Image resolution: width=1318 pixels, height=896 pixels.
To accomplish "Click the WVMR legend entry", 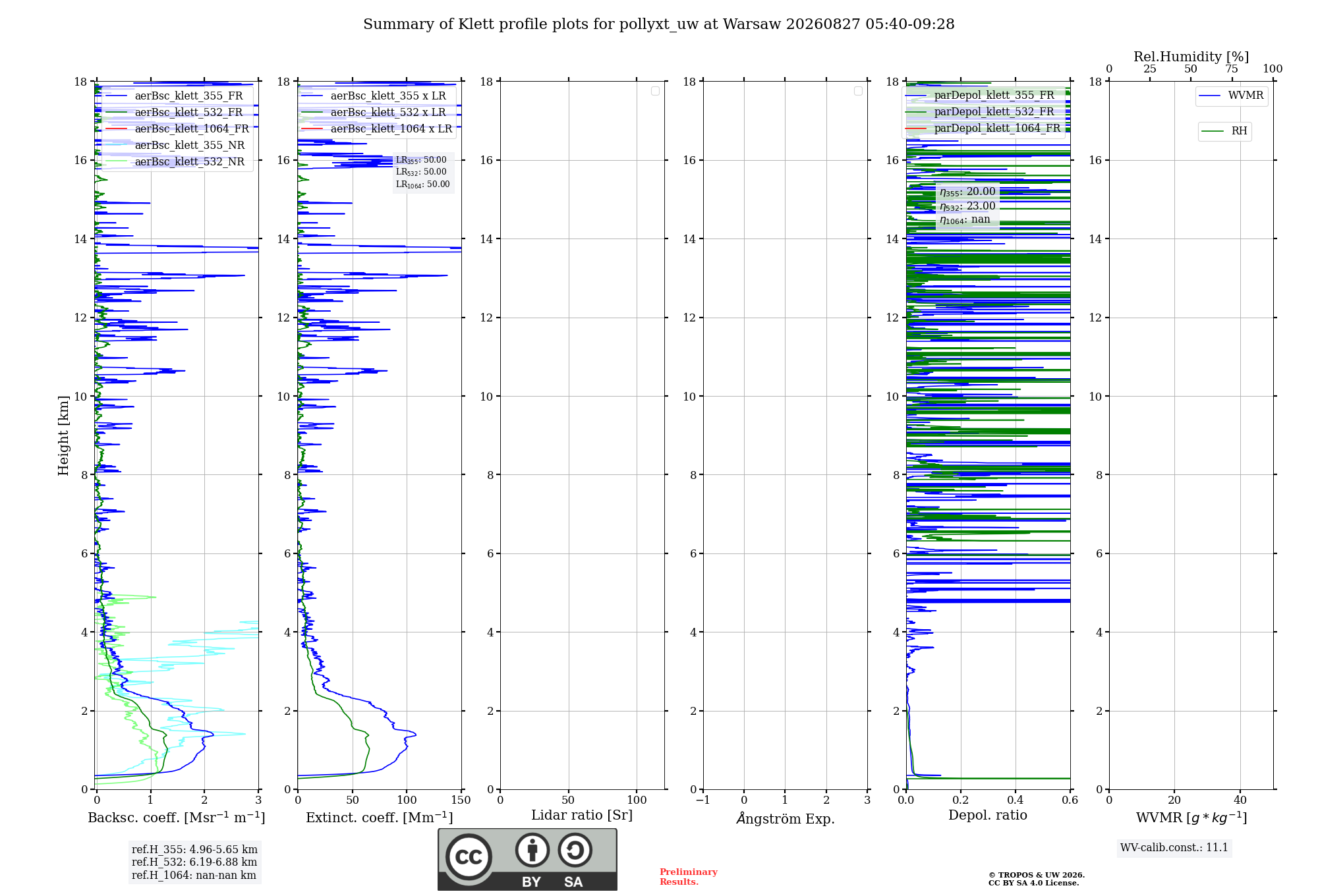I will pyautogui.click(x=1232, y=96).
